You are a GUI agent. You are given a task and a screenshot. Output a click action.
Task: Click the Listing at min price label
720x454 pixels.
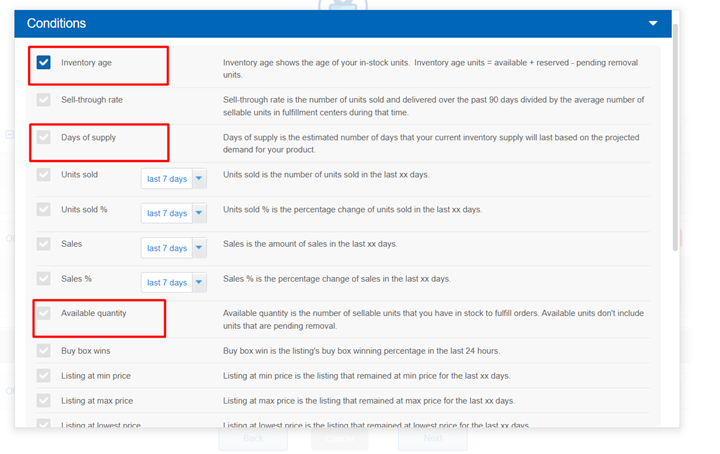[96, 376]
